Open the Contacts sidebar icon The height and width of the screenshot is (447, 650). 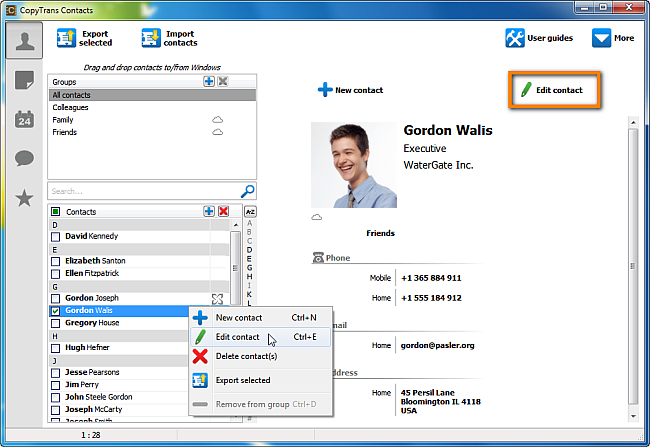point(24,40)
